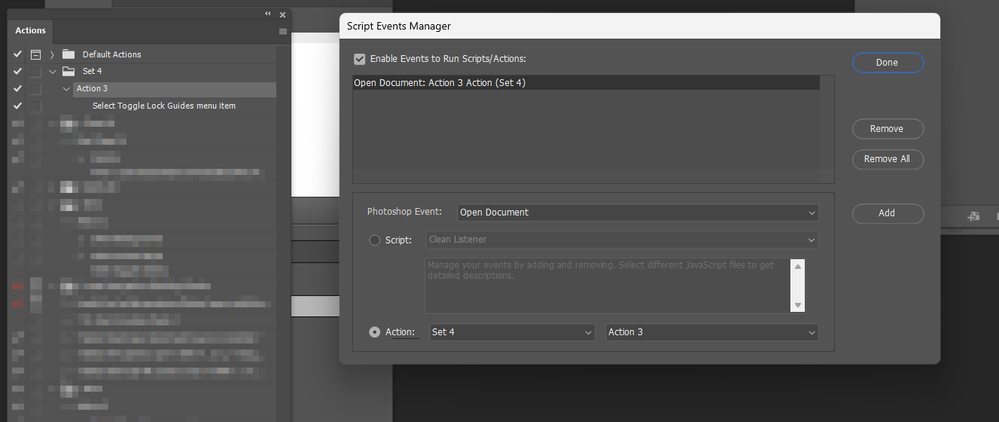Expand the Default Actions set
Image resolution: width=999 pixels, height=422 pixels.
51,54
